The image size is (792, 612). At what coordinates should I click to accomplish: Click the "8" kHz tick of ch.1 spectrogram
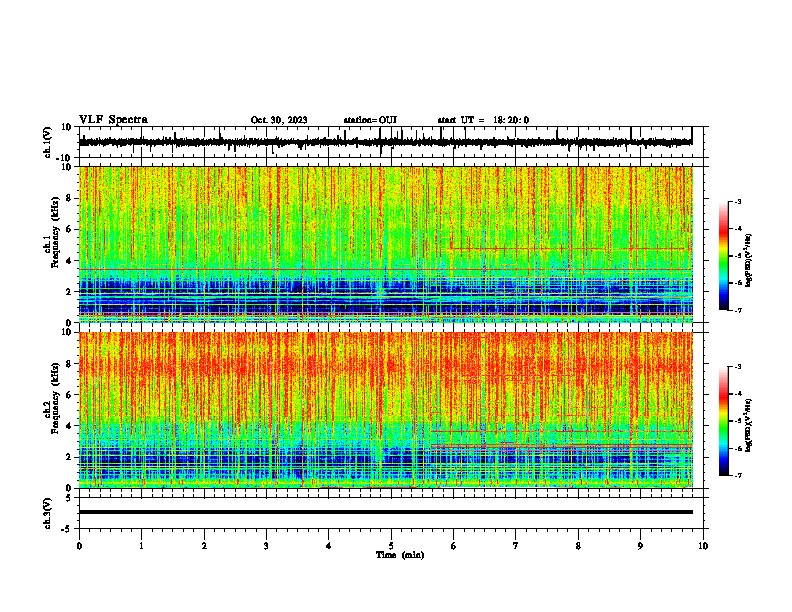(70, 198)
